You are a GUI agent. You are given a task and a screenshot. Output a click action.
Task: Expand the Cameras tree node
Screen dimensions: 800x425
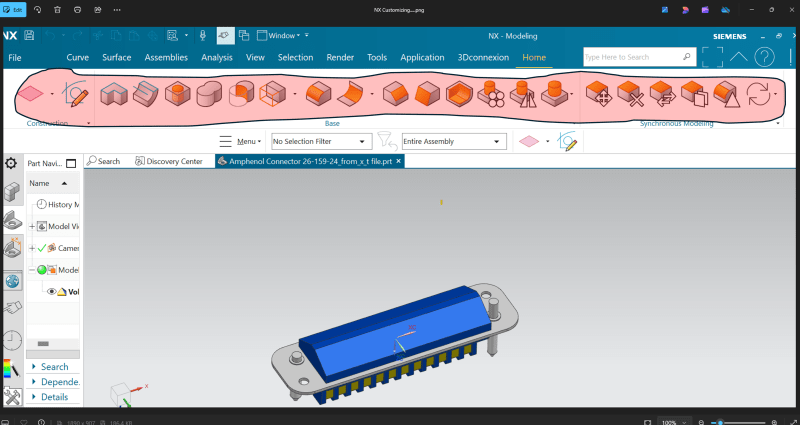(x=32, y=248)
